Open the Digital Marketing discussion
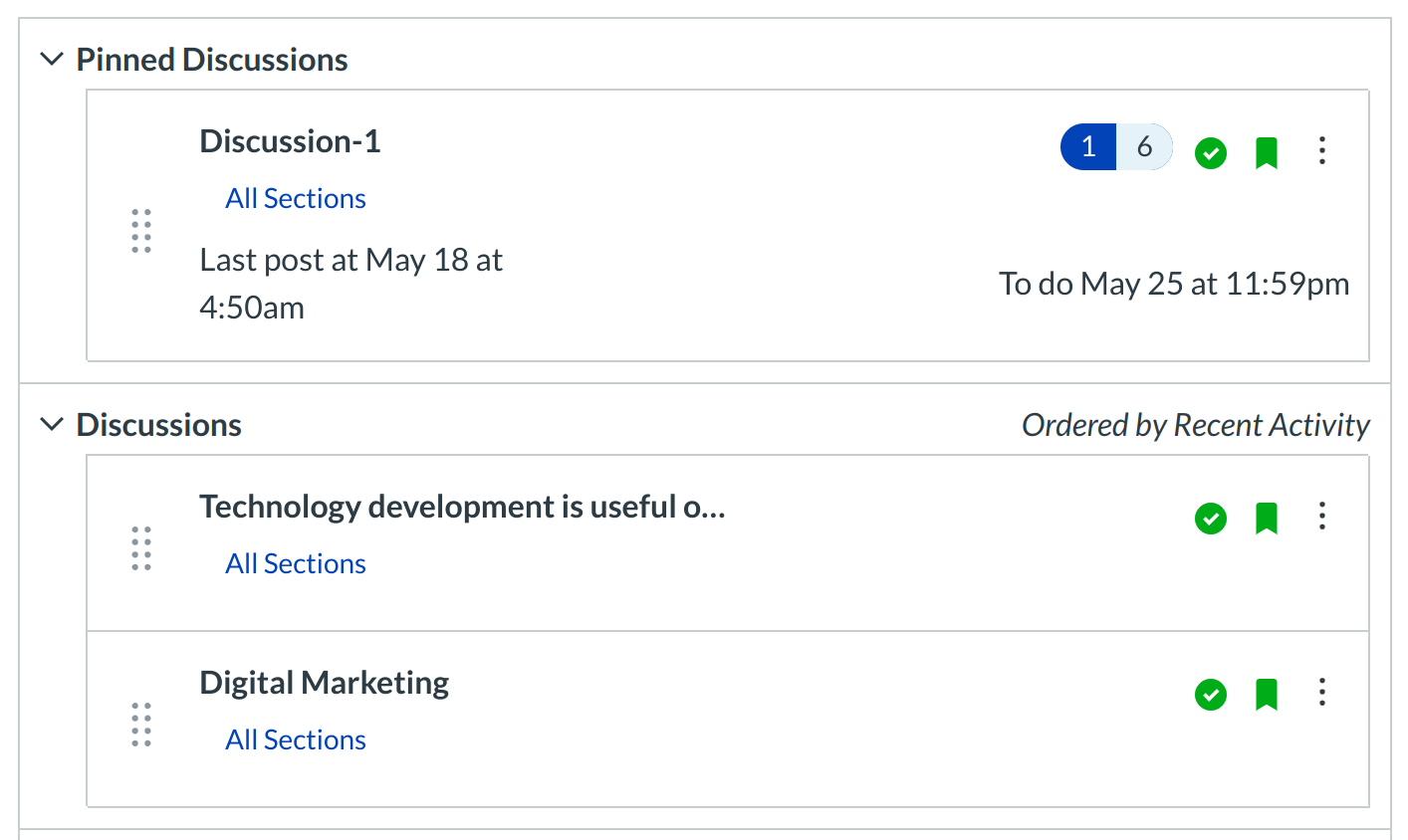Screen dimensions: 1408x840 coord(324,683)
